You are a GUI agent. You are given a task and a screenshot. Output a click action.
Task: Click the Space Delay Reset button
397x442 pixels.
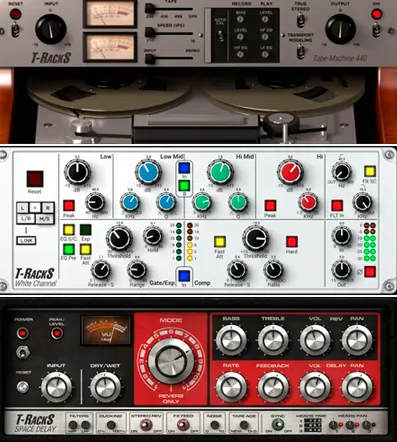click(23, 387)
